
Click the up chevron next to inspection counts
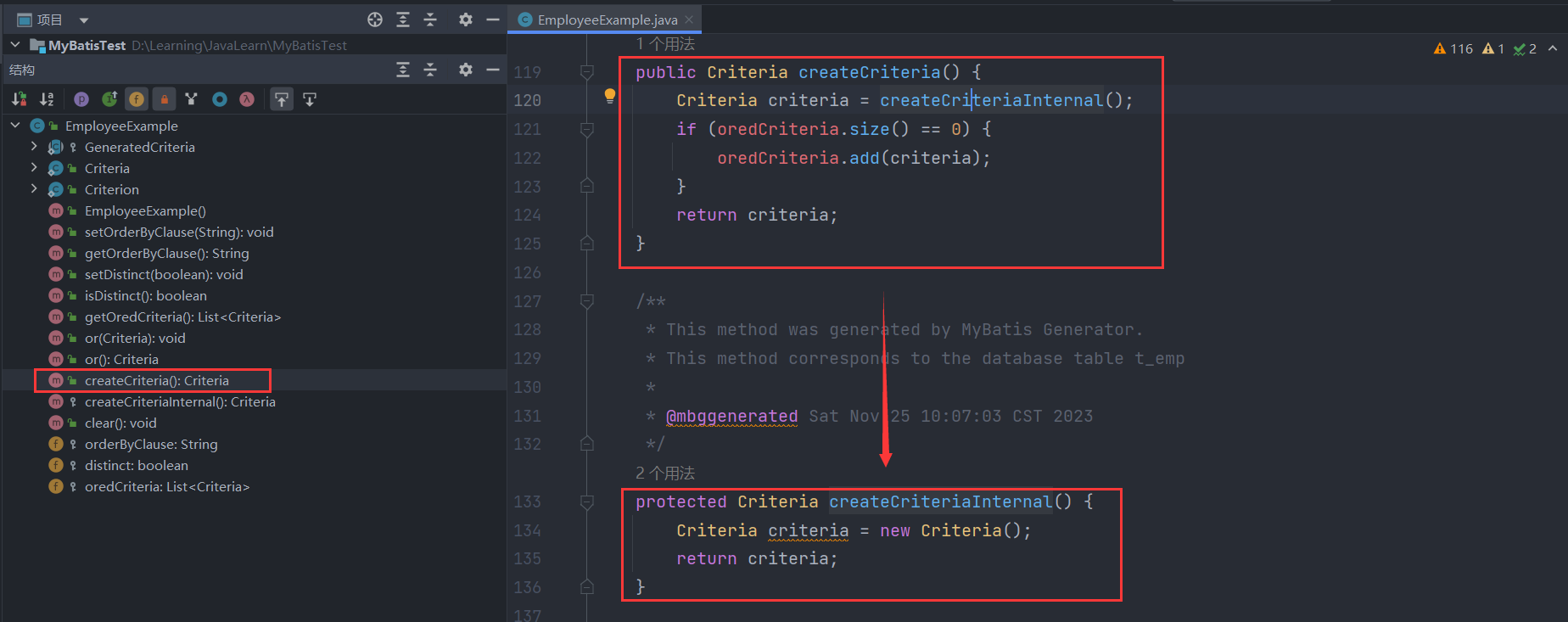pyautogui.click(x=1553, y=48)
